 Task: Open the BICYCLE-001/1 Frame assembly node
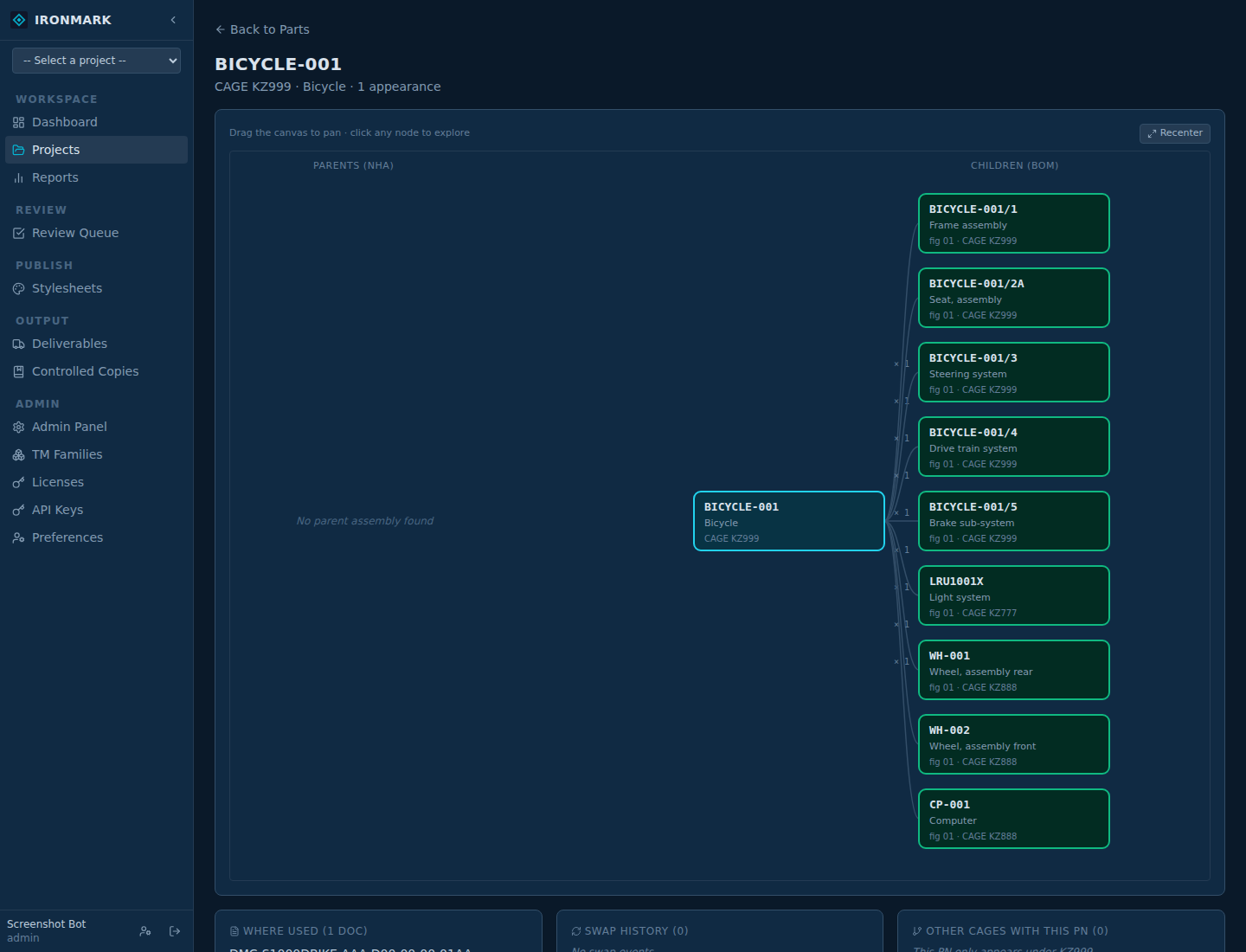coord(1014,223)
